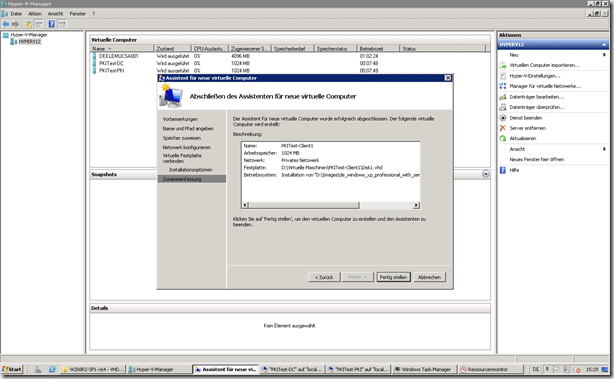Sort by the Status column header
Image resolution: width=614 pixels, height=379 pixels.
(x=442, y=49)
